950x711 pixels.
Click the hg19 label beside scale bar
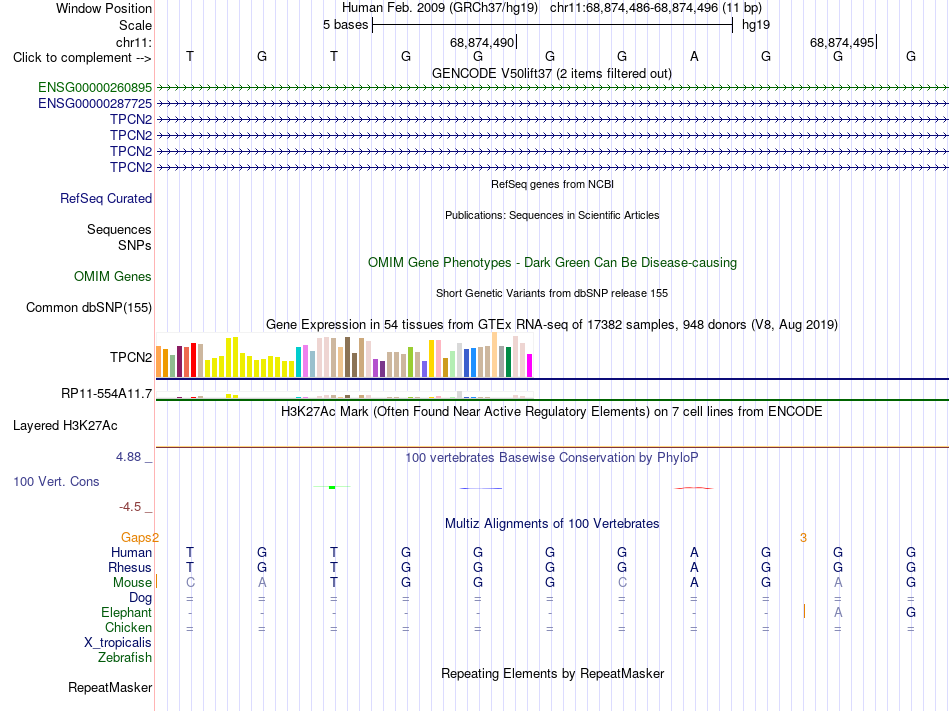coord(756,25)
